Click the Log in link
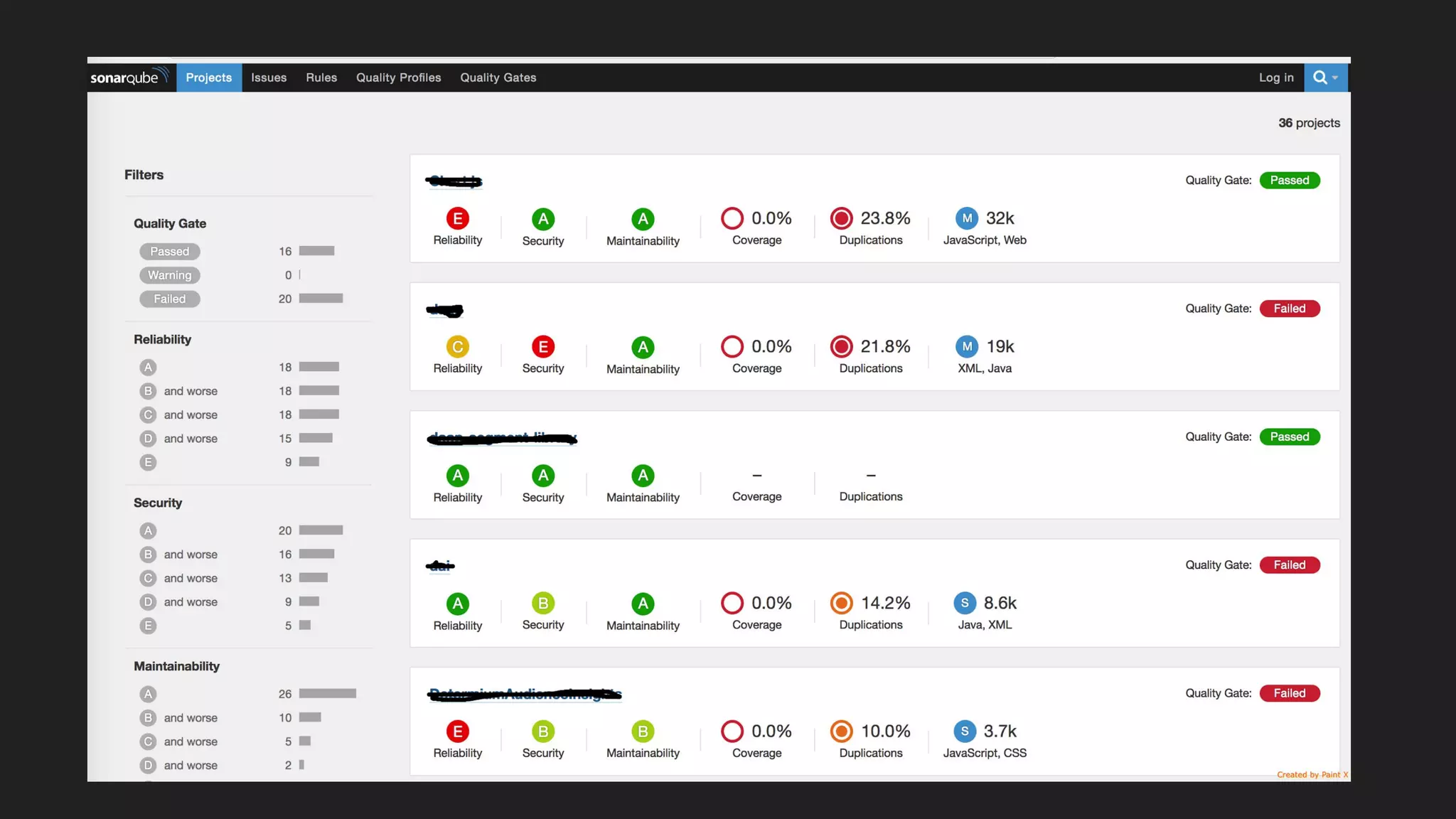The height and width of the screenshot is (819, 1456). coord(1275,77)
